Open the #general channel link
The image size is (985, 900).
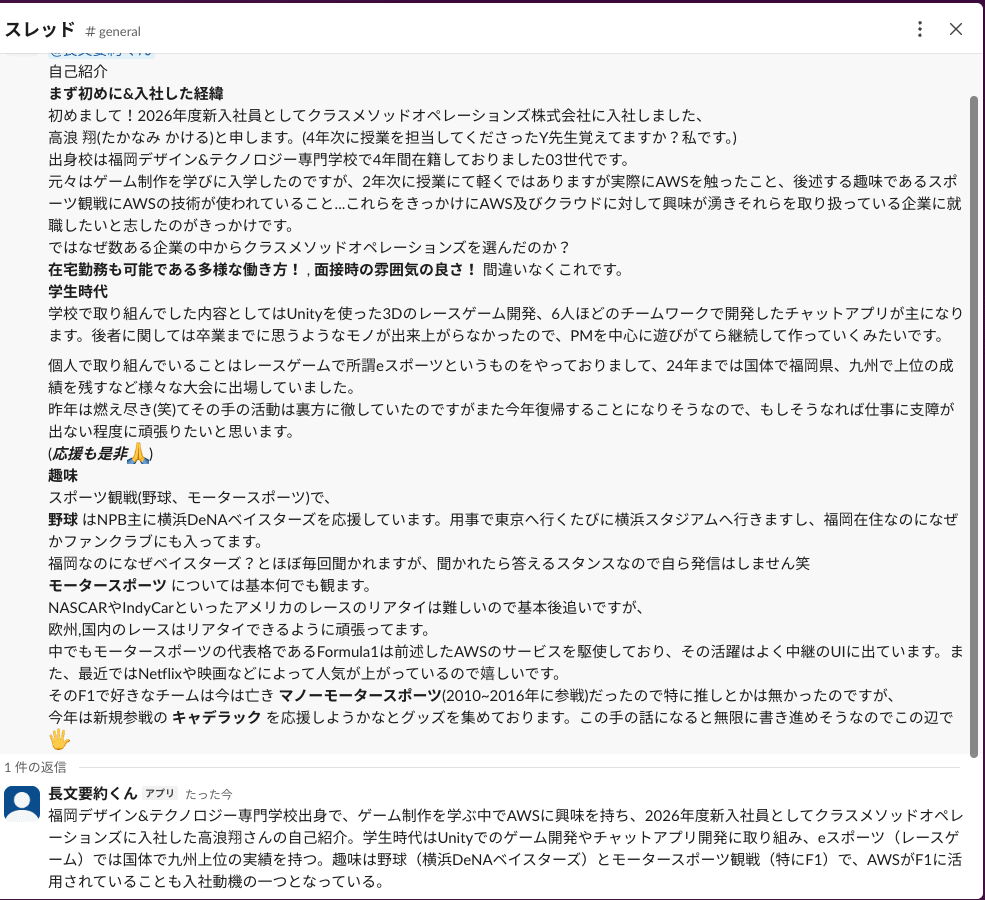[x=113, y=31]
